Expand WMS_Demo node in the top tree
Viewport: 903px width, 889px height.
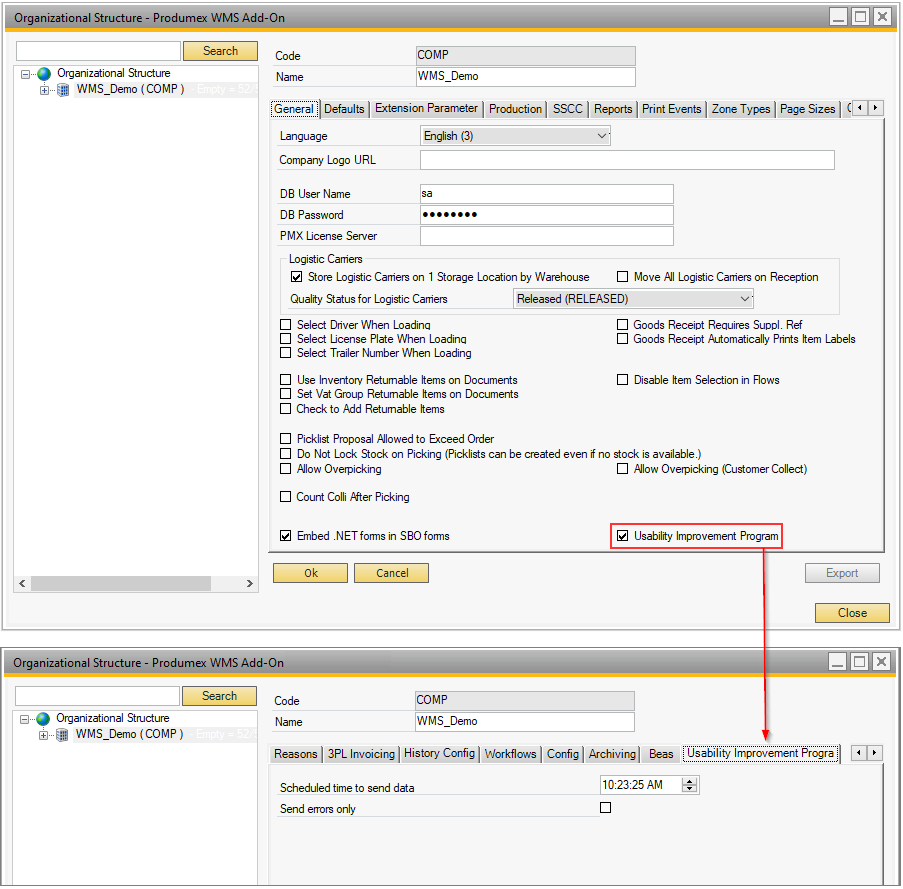pos(44,90)
